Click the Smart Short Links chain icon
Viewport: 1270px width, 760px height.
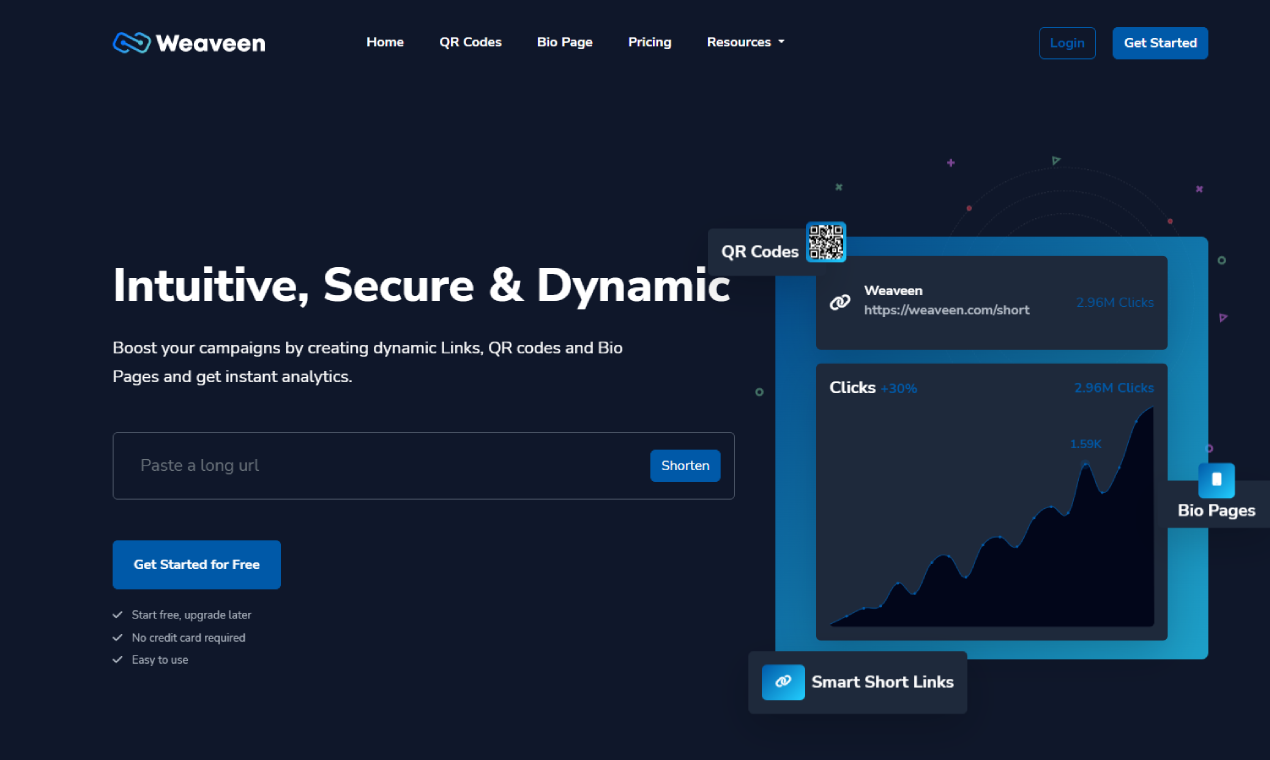click(783, 682)
